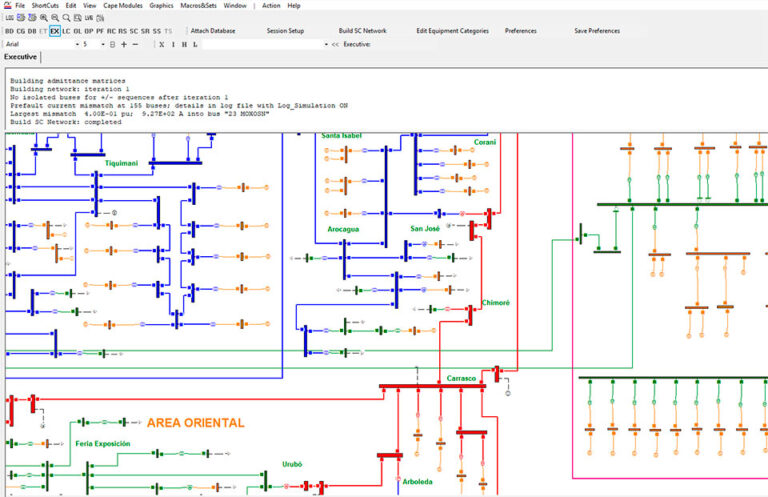The height and width of the screenshot is (497, 768).
Task: Click Attach Database button
Action: tap(213, 30)
